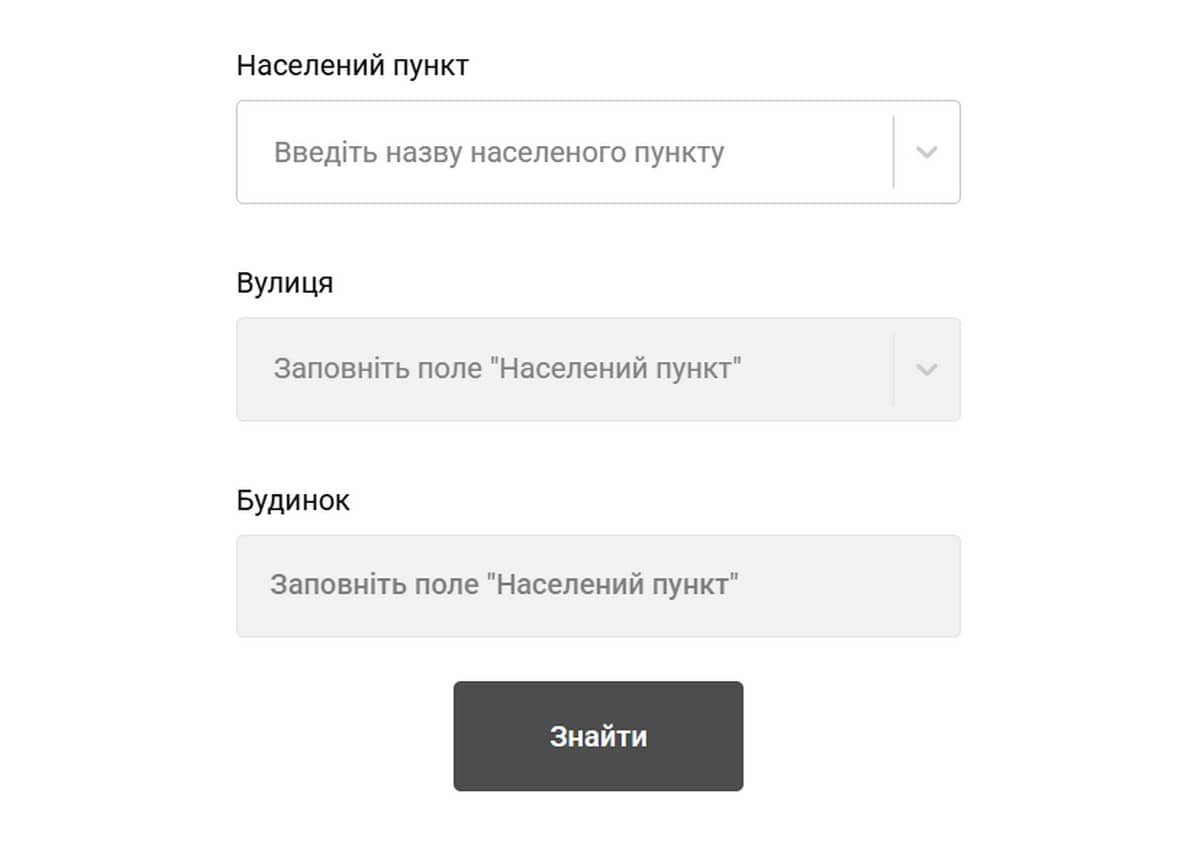
Task: Select the house number text box
Action: [x=598, y=586]
